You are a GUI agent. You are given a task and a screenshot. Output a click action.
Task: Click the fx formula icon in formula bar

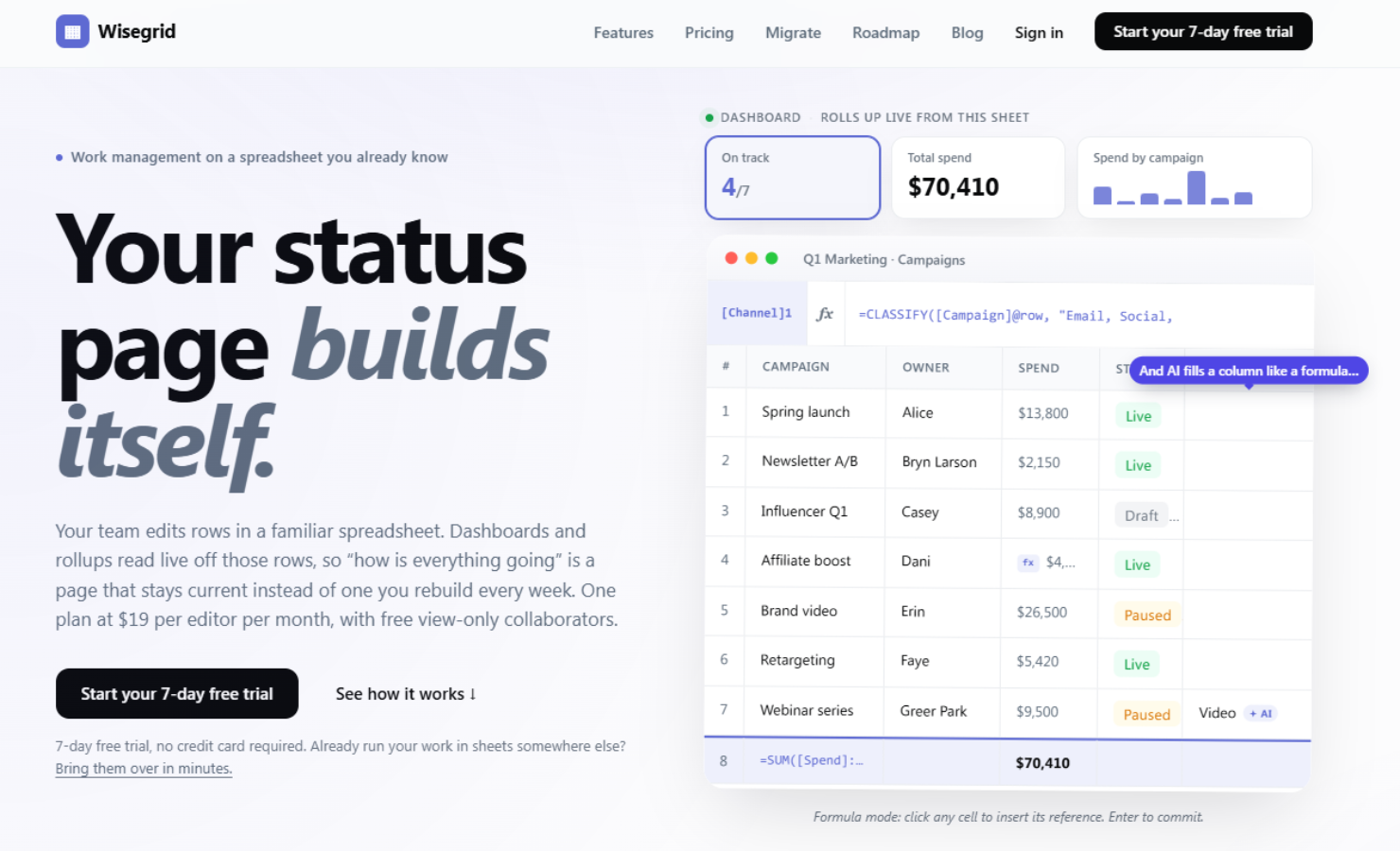point(825,314)
